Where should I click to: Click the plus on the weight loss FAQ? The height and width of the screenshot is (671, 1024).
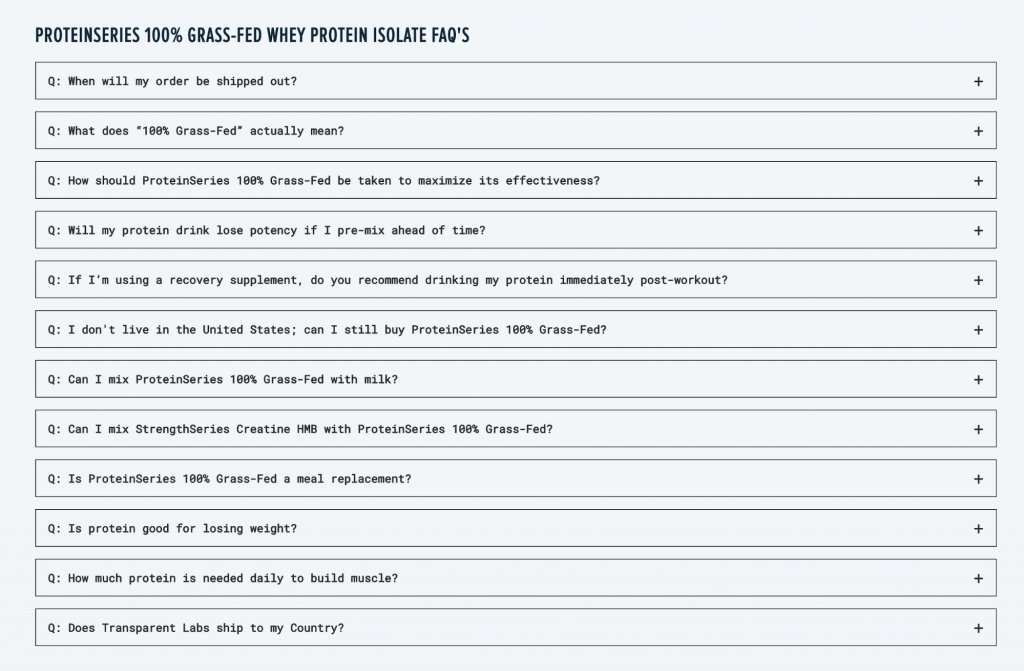[x=977, y=528]
